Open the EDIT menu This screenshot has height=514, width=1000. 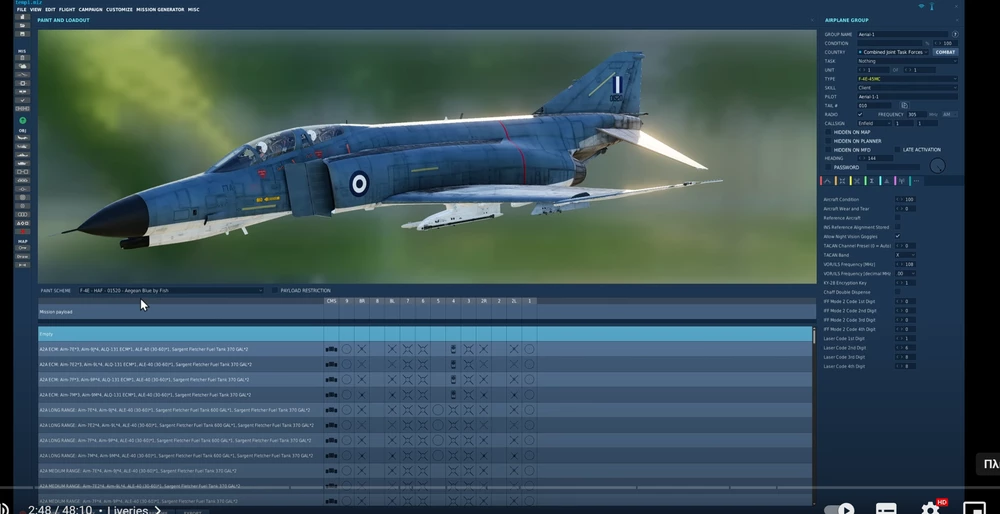(50, 10)
